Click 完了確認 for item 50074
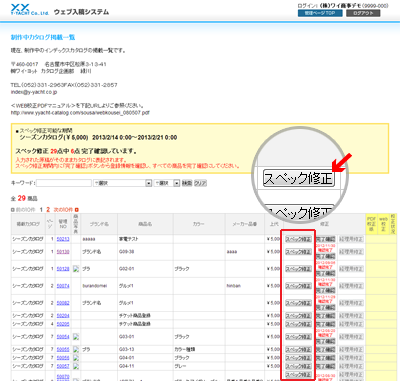Viewport: 400px width, 381px height. coord(325,290)
